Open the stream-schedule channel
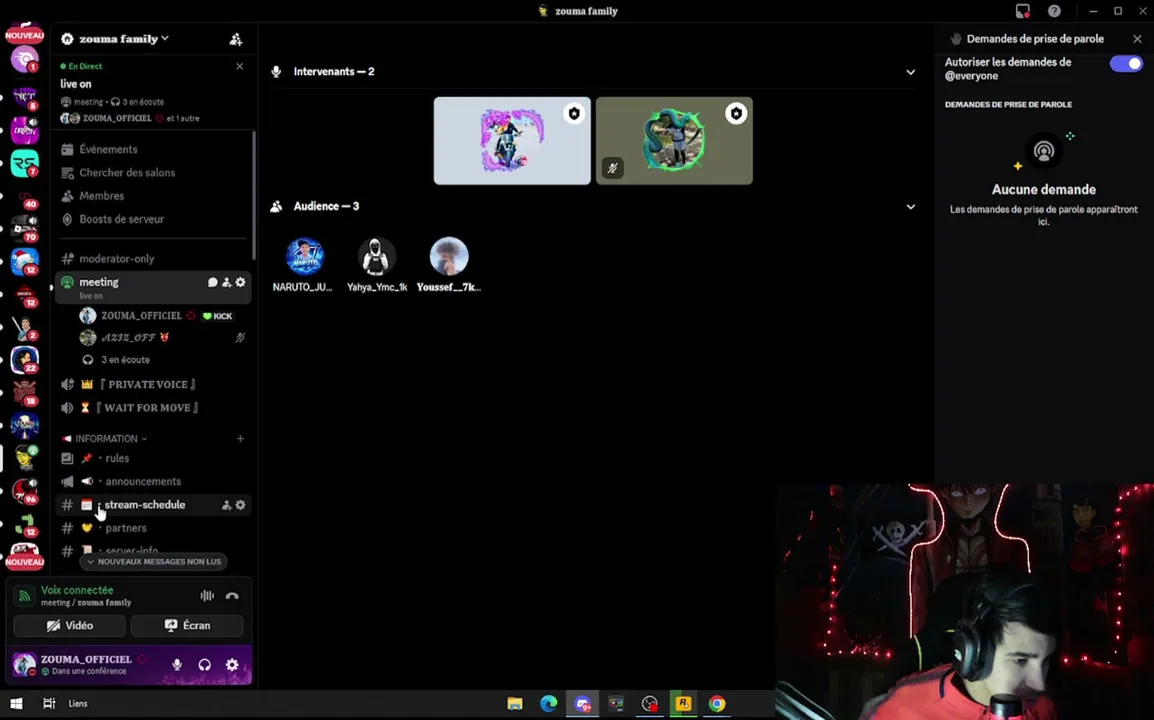This screenshot has width=1154, height=720. click(x=144, y=505)
